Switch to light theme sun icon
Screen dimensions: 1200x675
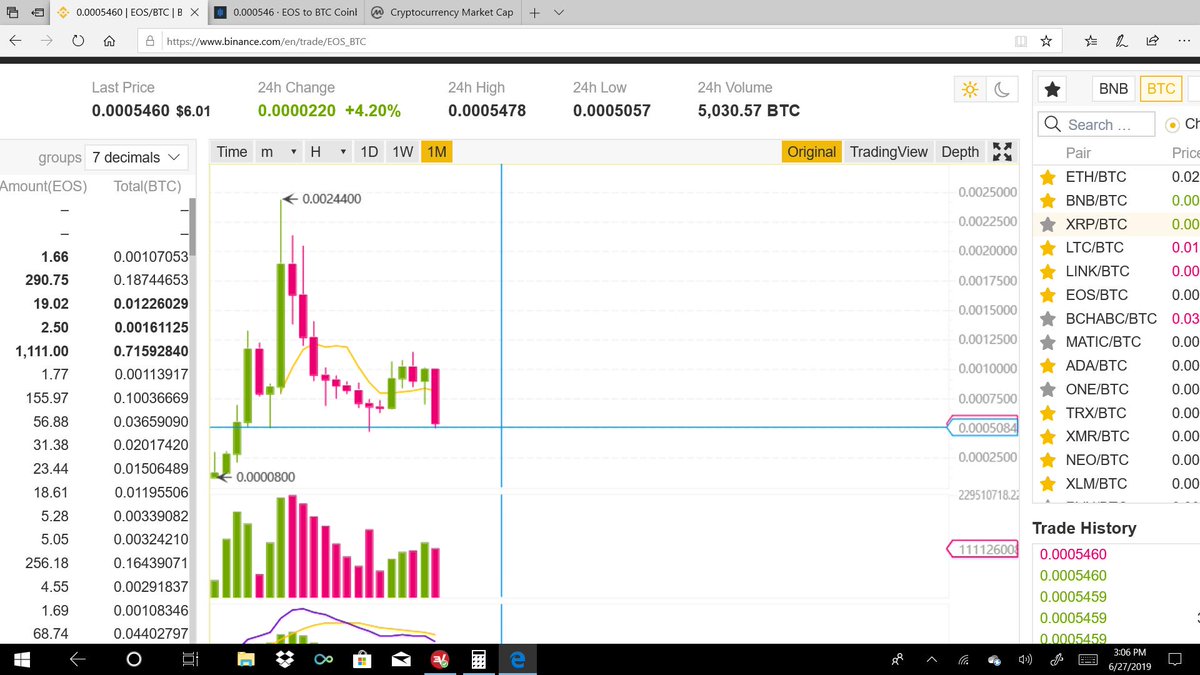point(968,89)
